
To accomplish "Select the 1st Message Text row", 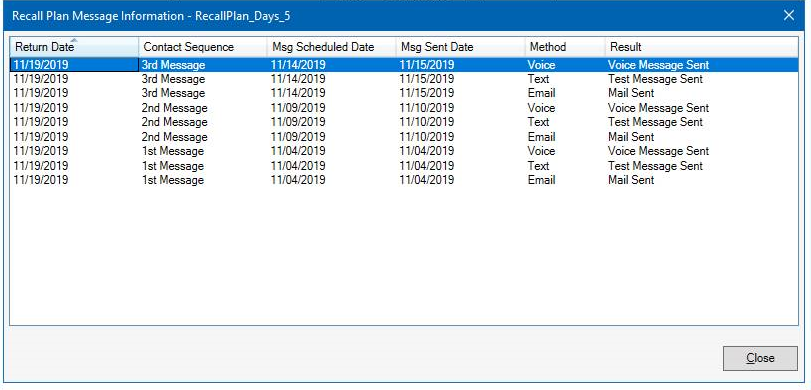I will pos(403,166).
